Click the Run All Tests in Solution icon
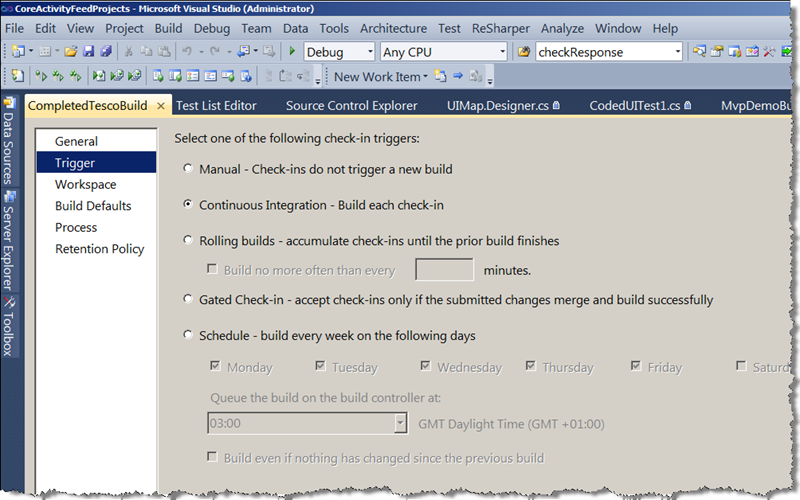Screen dimensions: 800x500 coord(58,76)
